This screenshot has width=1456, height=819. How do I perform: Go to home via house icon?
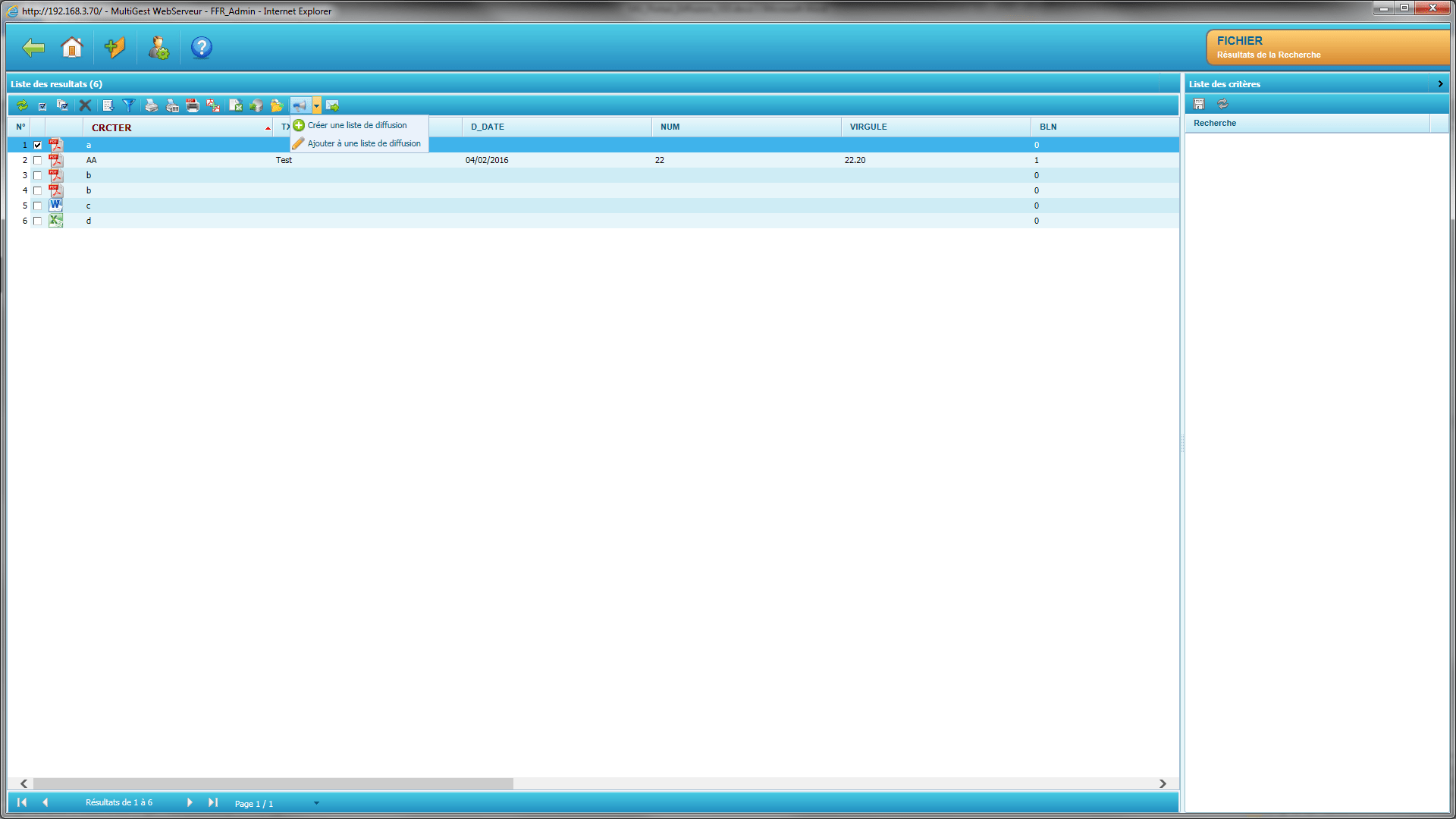click(72, 48)
